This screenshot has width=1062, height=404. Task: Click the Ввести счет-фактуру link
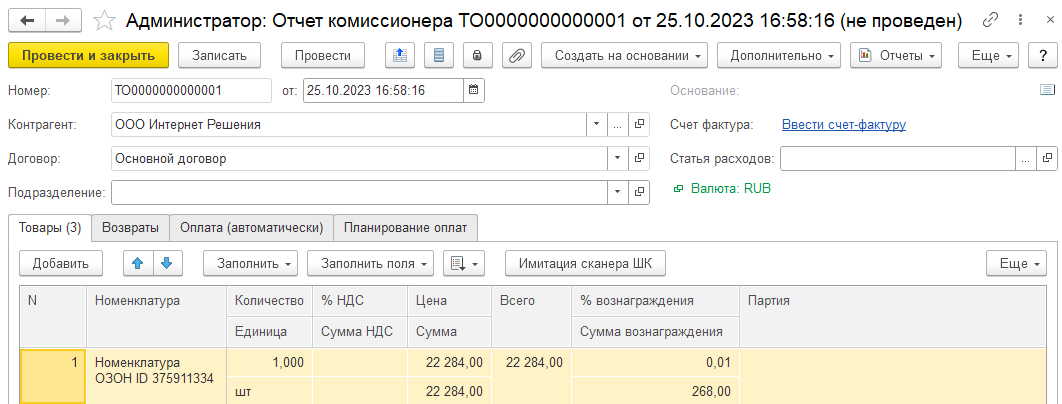pos(843,125)
